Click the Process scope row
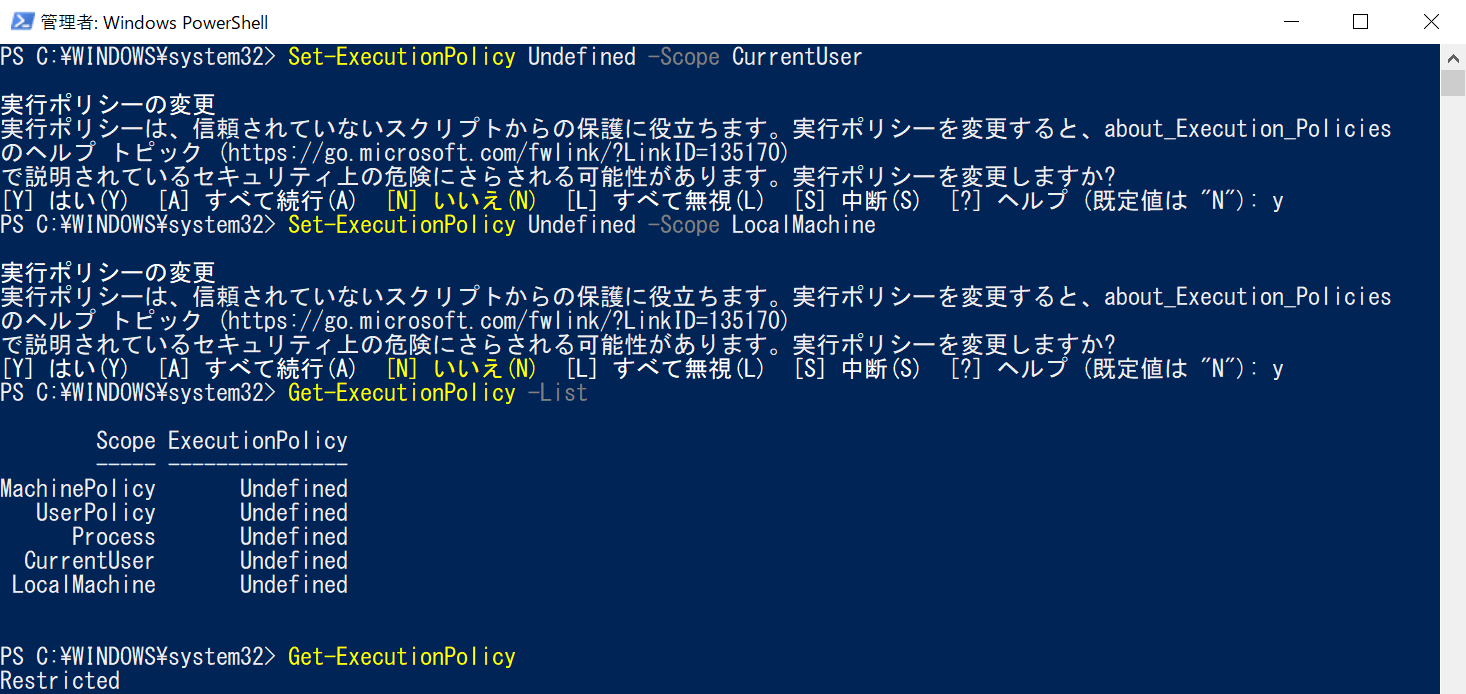The width and height of the screenshot is (1466, 694). (113, 537)
